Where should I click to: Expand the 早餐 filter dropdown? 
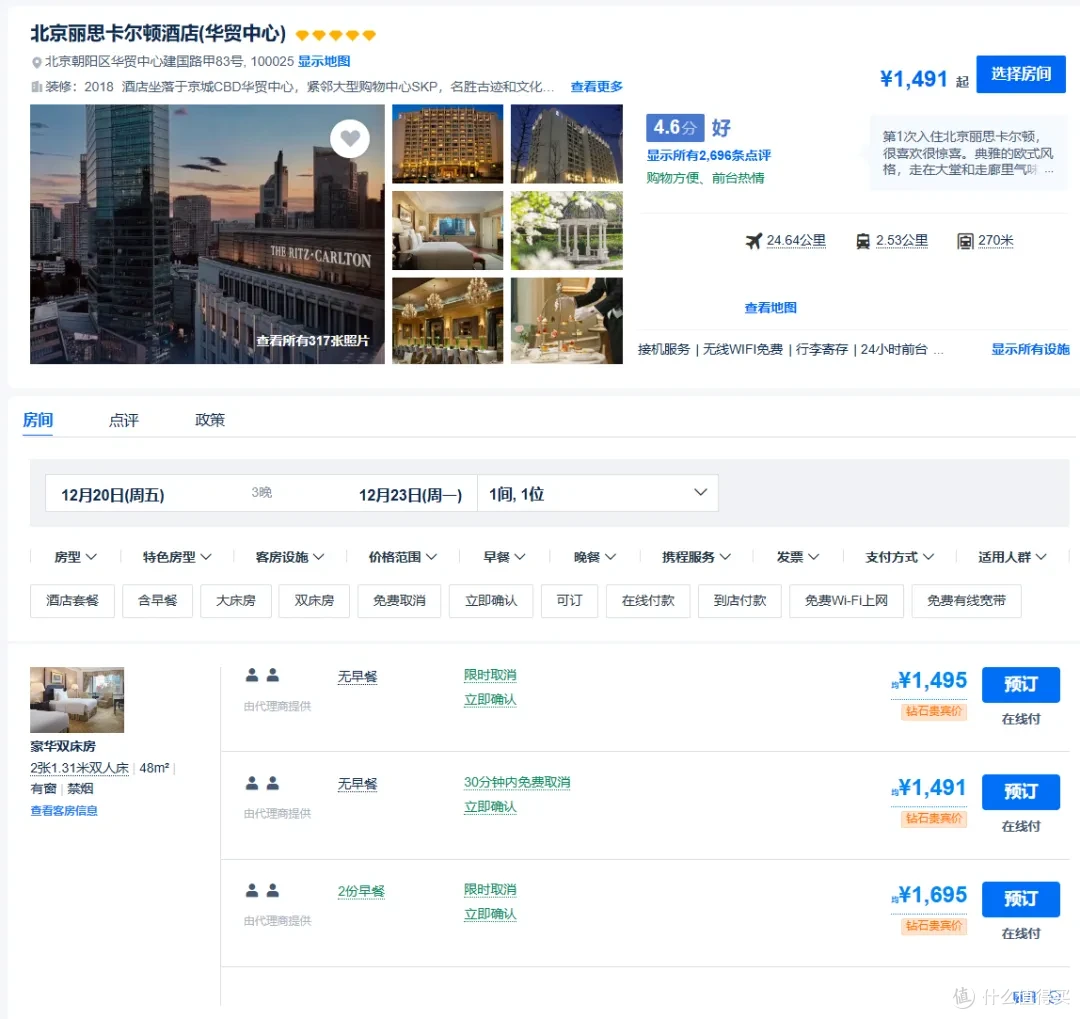tap(504, 557)
